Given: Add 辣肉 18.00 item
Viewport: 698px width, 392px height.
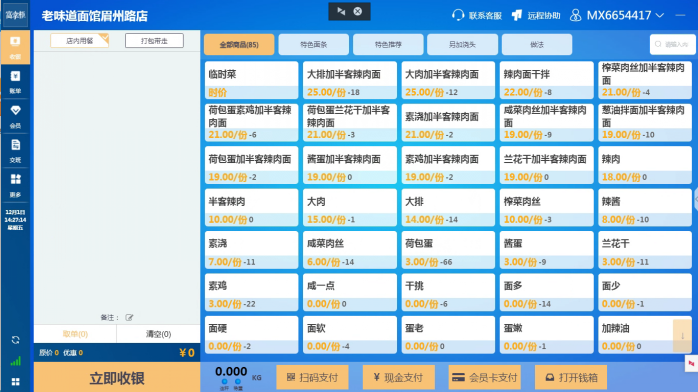Looking at the screenshot, I should coord(645,165).
